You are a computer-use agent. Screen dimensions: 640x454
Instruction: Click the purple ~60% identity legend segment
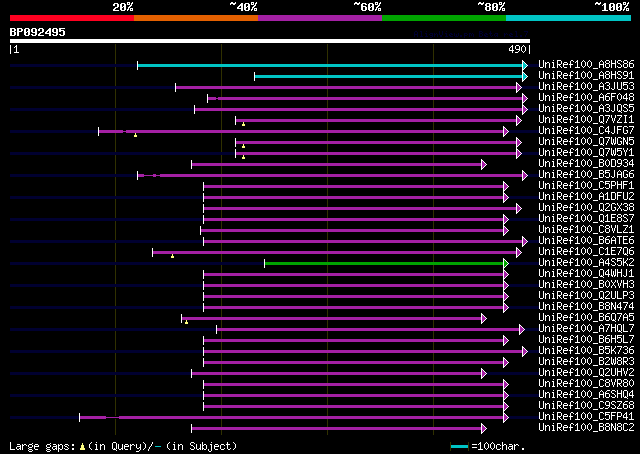coord(320,18)
